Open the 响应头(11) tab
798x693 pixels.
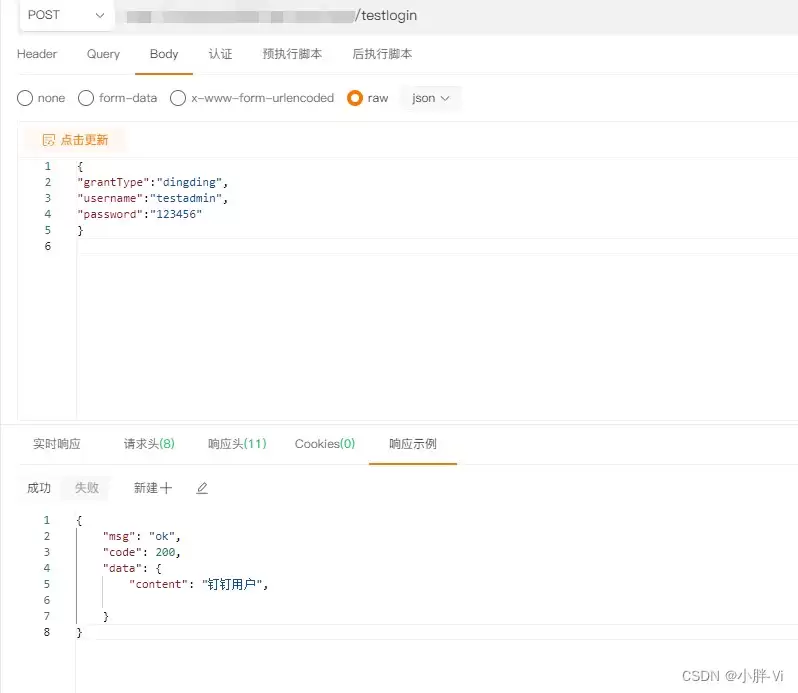coord(237,444)
